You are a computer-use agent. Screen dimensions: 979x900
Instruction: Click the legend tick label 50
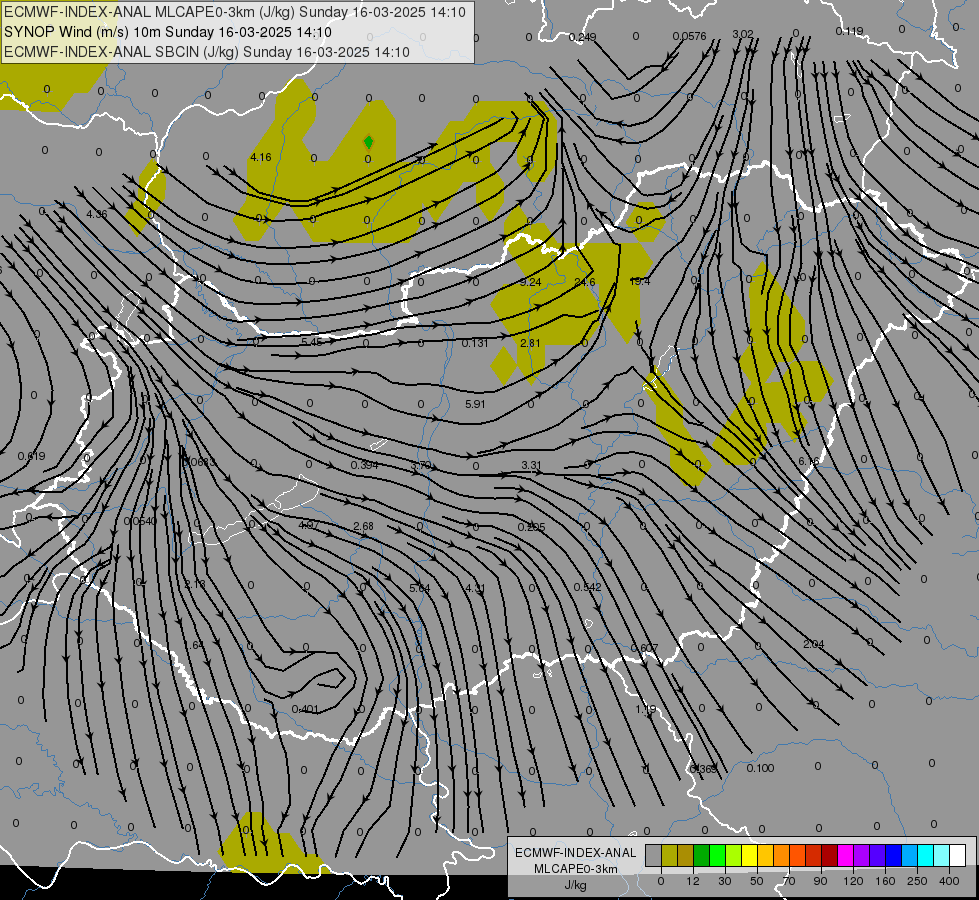point(757,881)
